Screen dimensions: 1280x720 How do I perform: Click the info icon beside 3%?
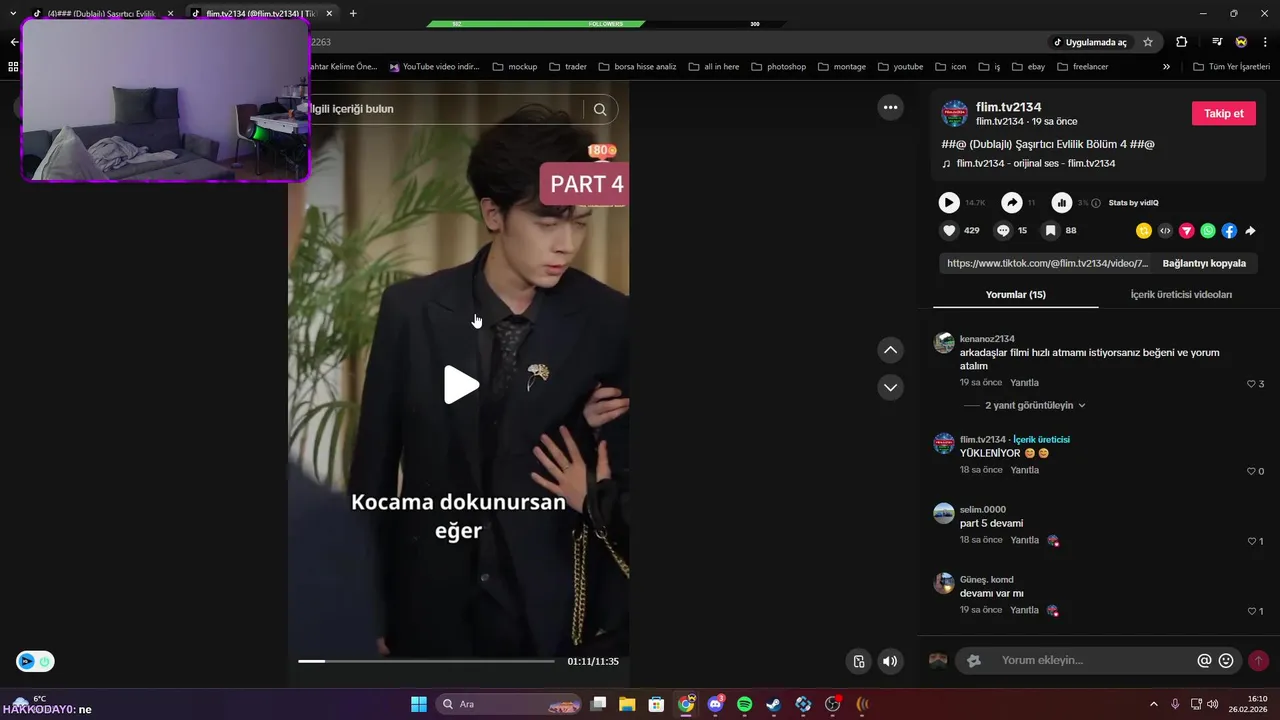click(1096, 203)
